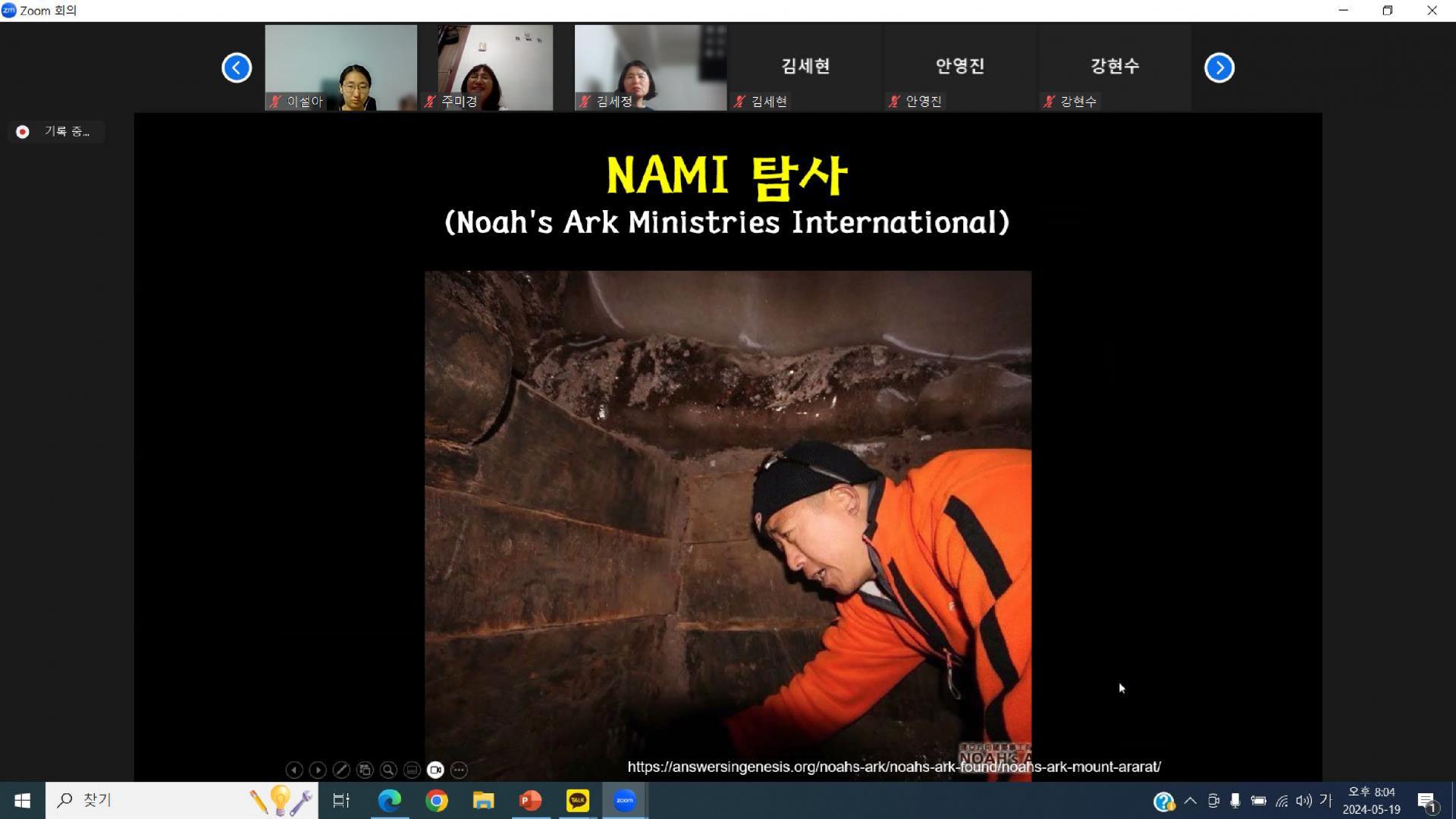Select 김세정's video thumbnail

pyautogui.click(x=650, y=67)
